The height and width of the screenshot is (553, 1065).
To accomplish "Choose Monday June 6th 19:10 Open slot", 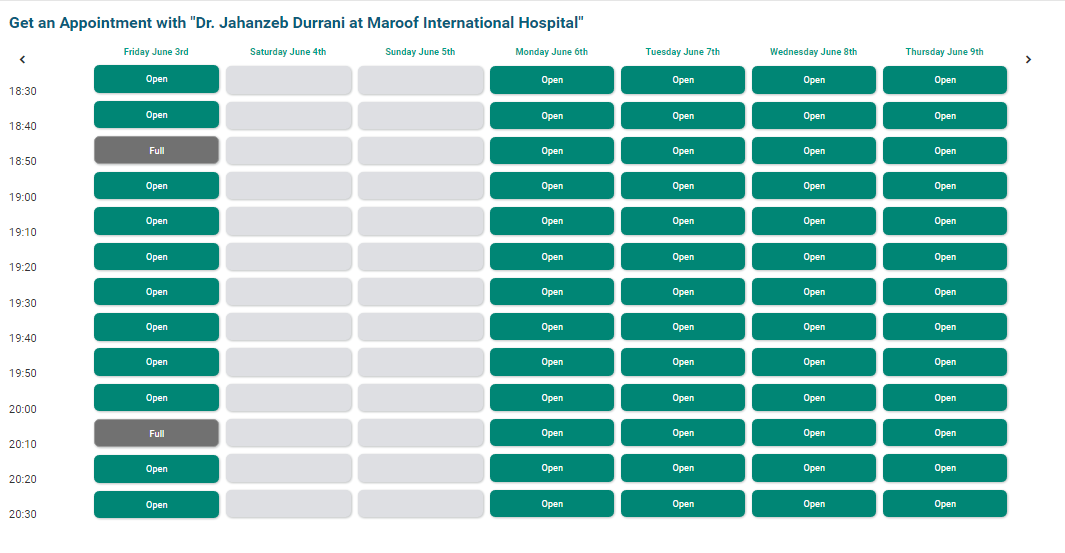I will (x=552, y=221).
